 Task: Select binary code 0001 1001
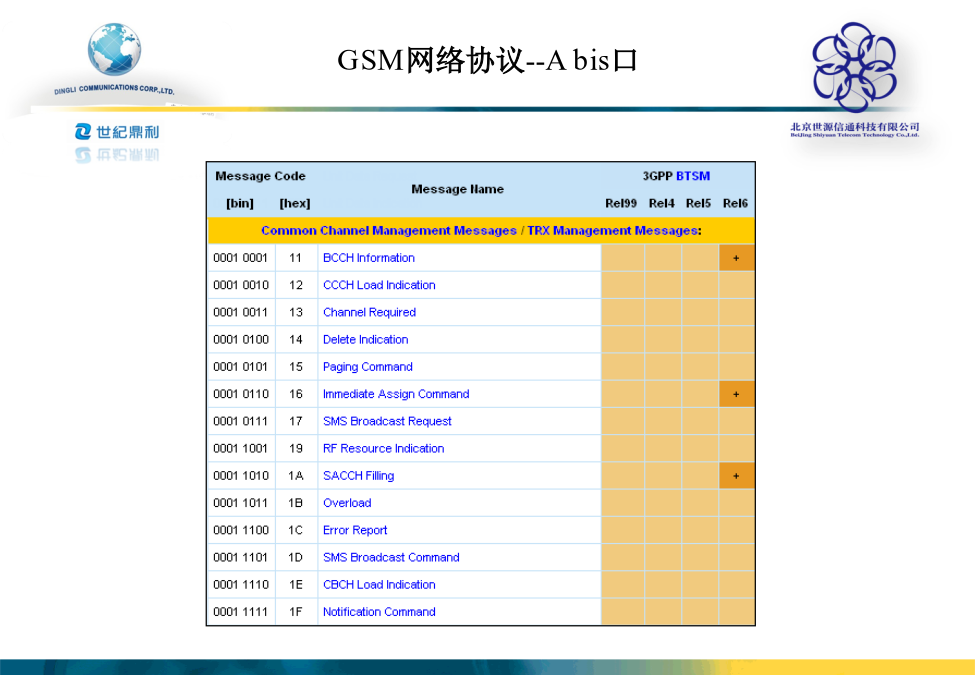coord(241,449)
